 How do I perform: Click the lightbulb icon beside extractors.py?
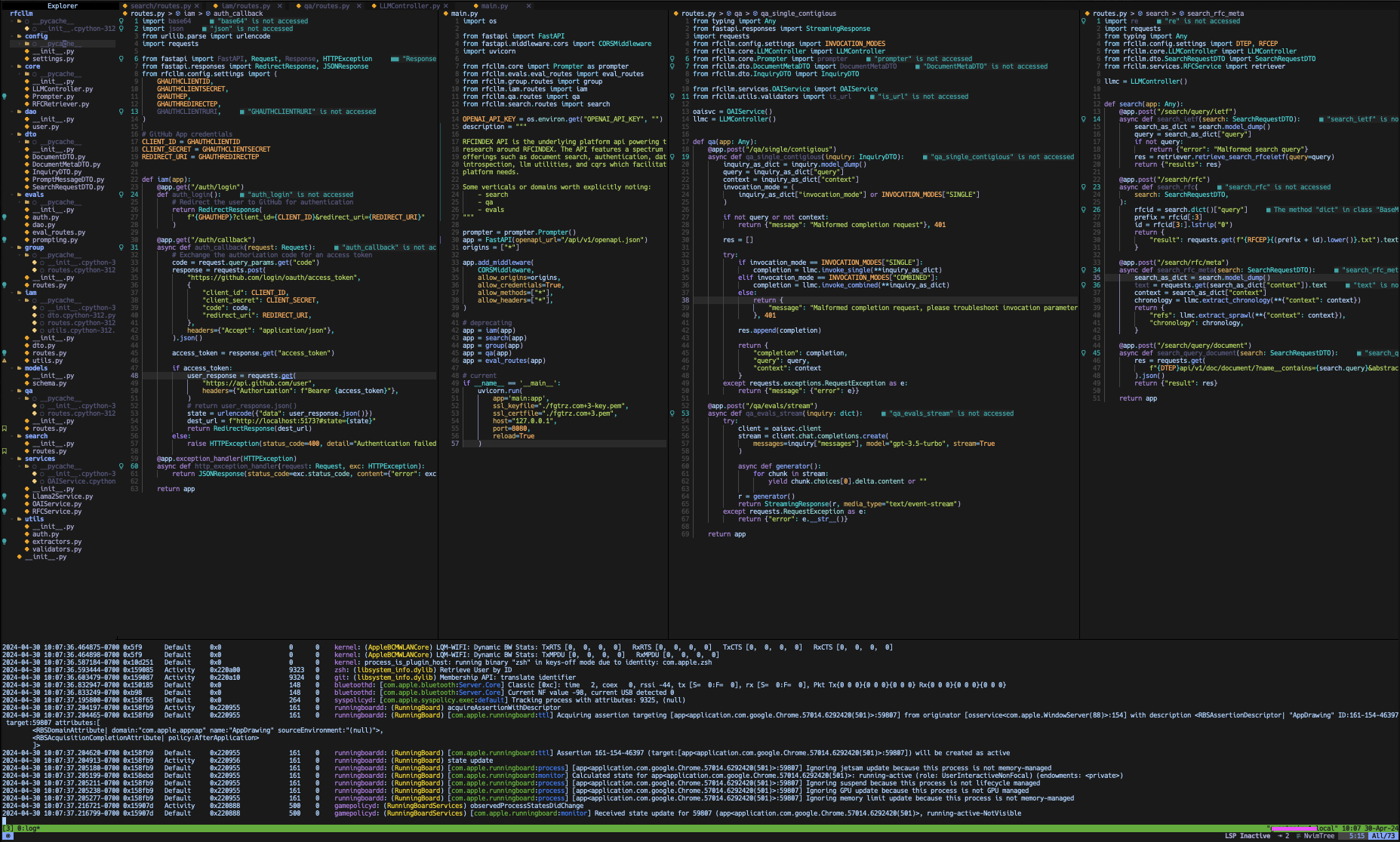5,541
